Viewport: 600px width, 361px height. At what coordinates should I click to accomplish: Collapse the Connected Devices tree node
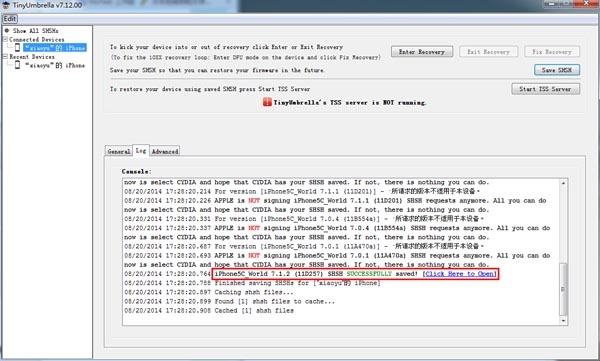(5, 39)
